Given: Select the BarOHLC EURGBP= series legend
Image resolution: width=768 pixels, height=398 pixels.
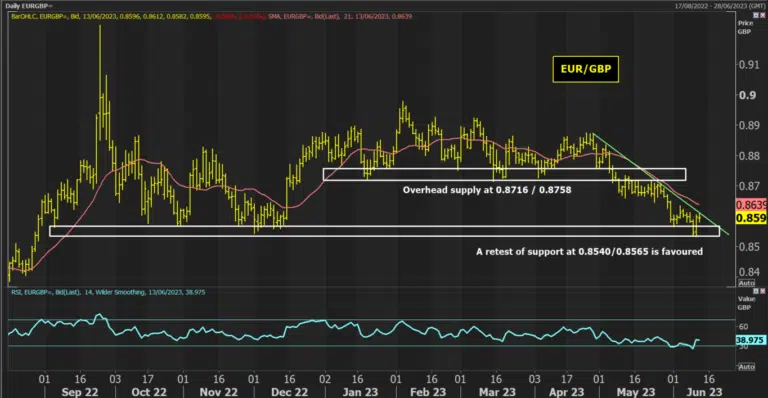Looking at the screenshot, I should click(x=111, y=16).
